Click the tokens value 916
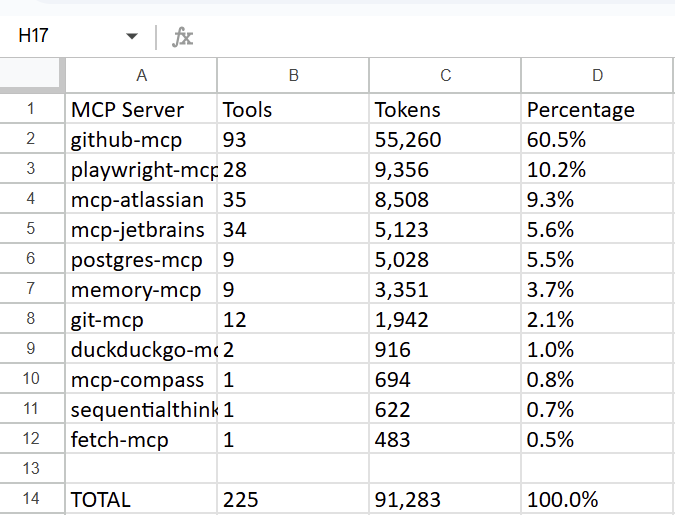Screen dimensions: 675x515 pyautogui.click(x=445, y=349)
